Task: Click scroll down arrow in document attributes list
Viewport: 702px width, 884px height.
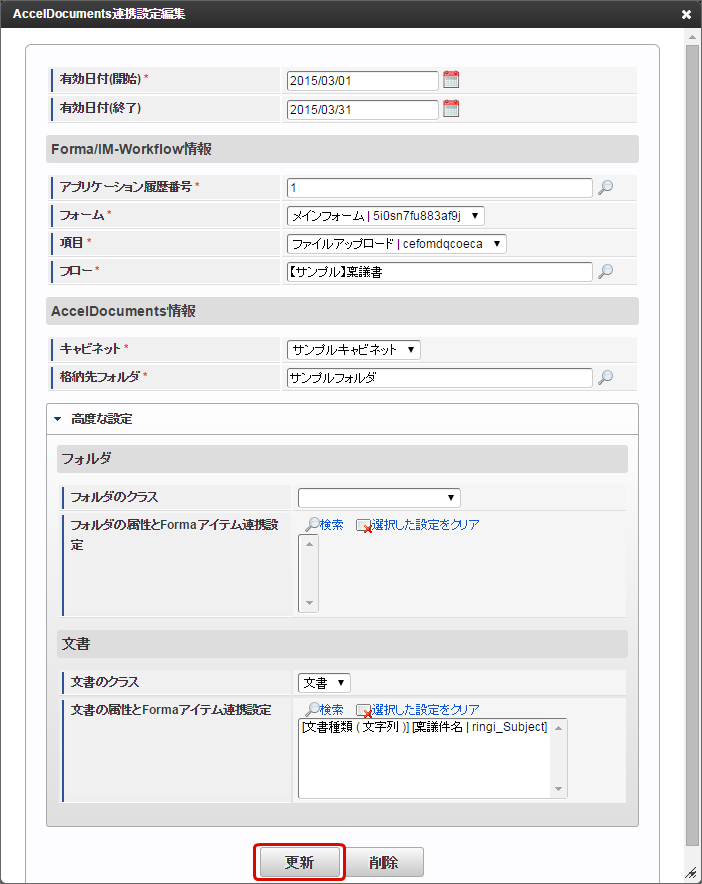Action: 558,789
